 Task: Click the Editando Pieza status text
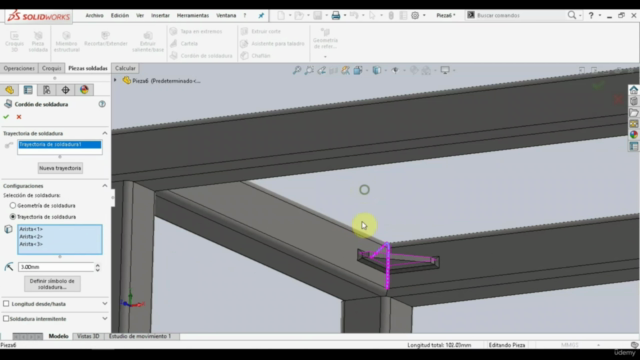pyautogui.click(x=507, y=345)
